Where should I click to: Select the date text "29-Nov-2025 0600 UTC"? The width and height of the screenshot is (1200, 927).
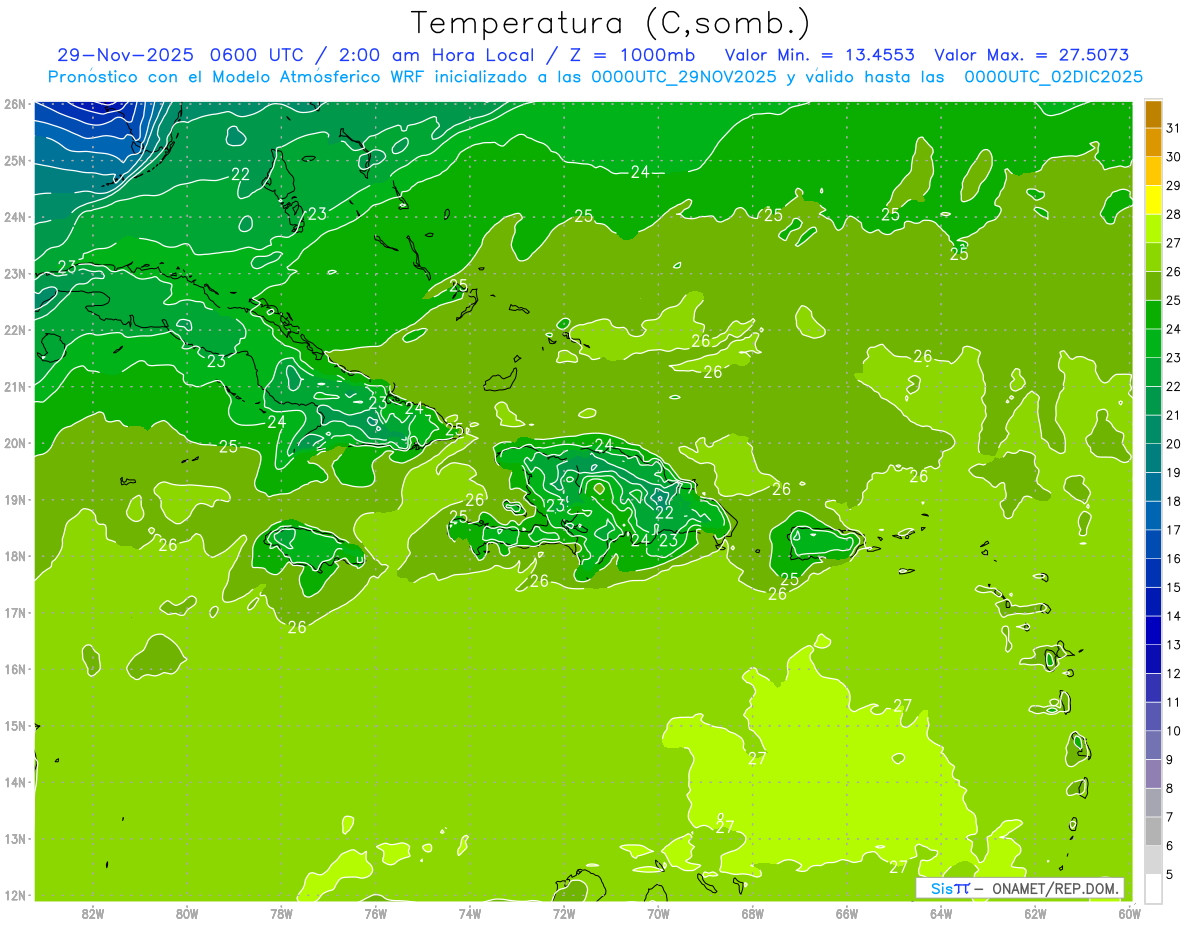(x=183, y=55)
